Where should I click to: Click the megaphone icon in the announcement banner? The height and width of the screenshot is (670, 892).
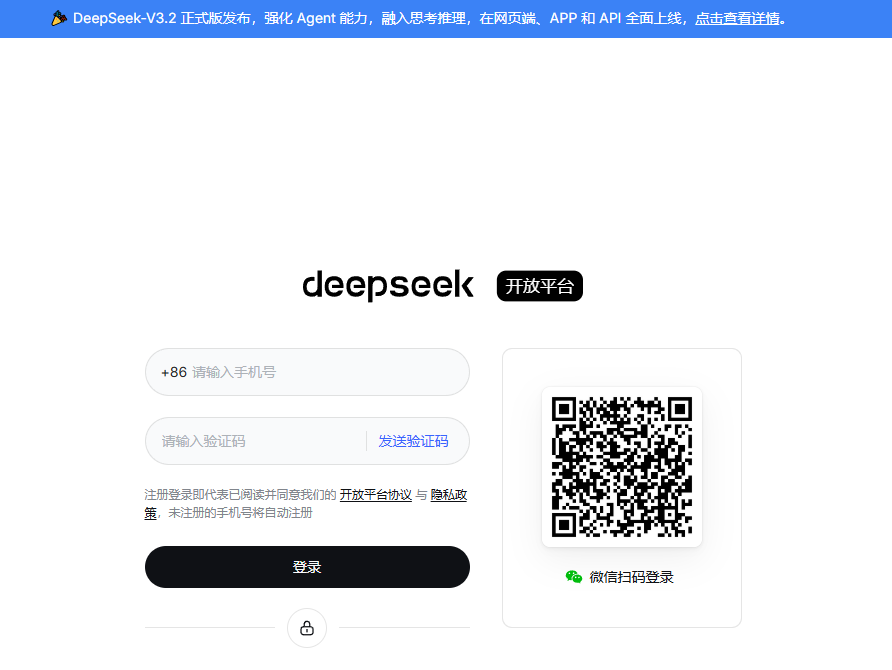(x=59, y=19)
